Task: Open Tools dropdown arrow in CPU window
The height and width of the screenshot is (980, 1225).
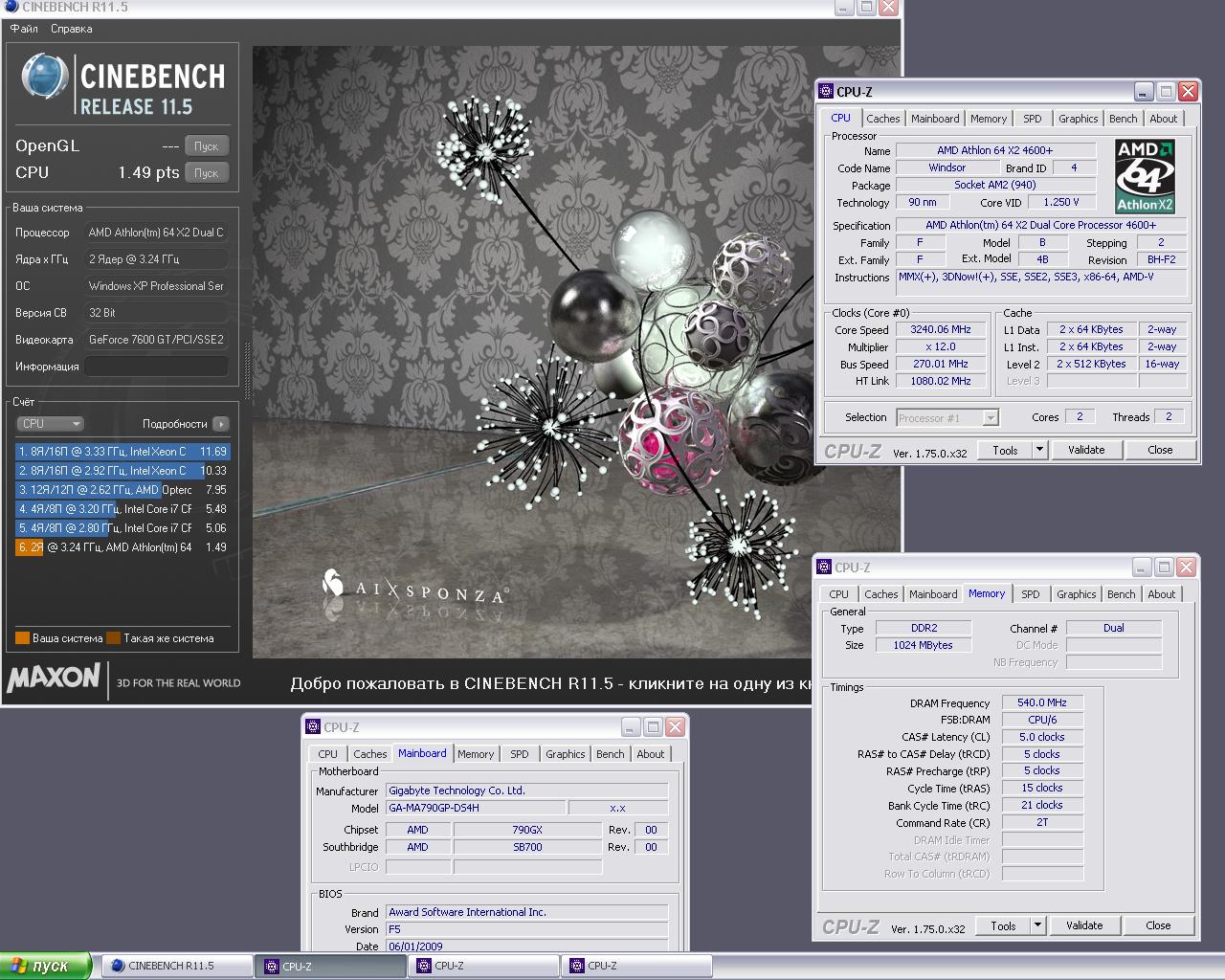Action: [1039, 450]
